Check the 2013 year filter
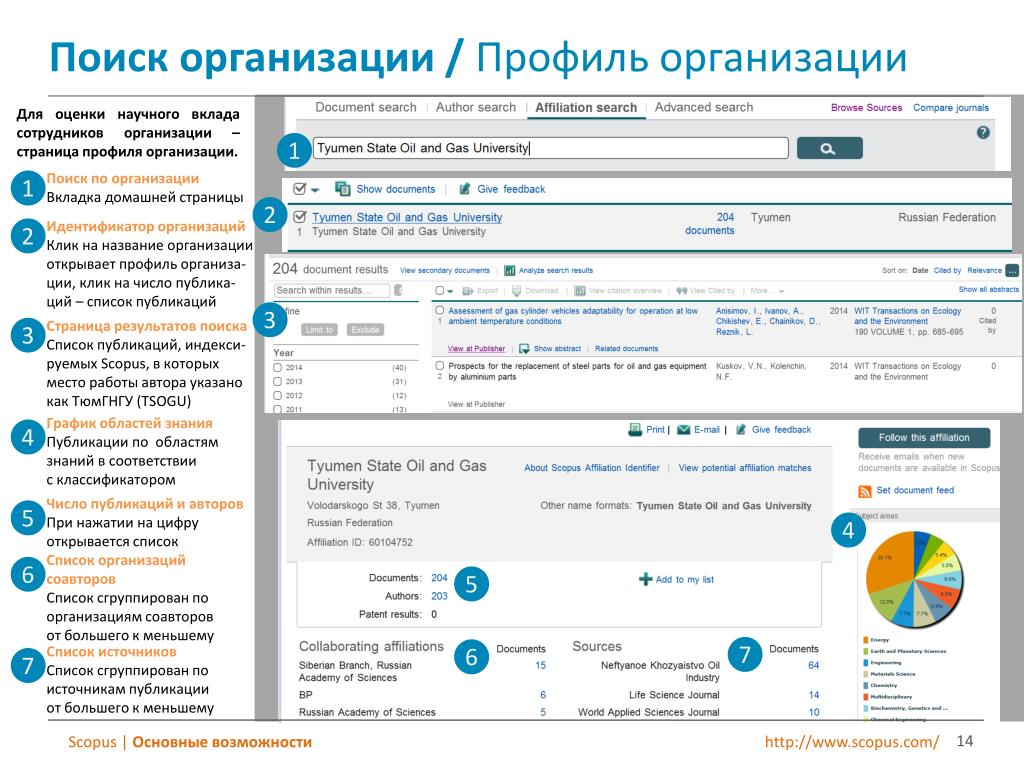This screenshot has width=1024, height=768. 278,381
